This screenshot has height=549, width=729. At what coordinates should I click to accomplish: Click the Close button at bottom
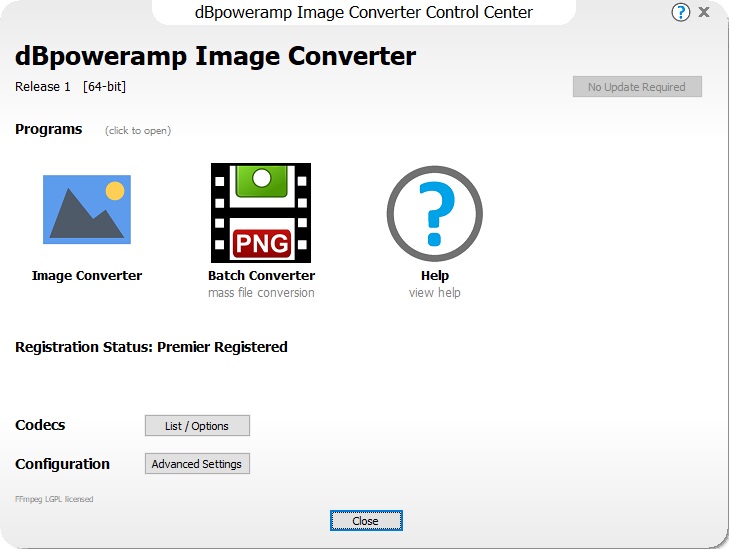click(x=366, y=521)
